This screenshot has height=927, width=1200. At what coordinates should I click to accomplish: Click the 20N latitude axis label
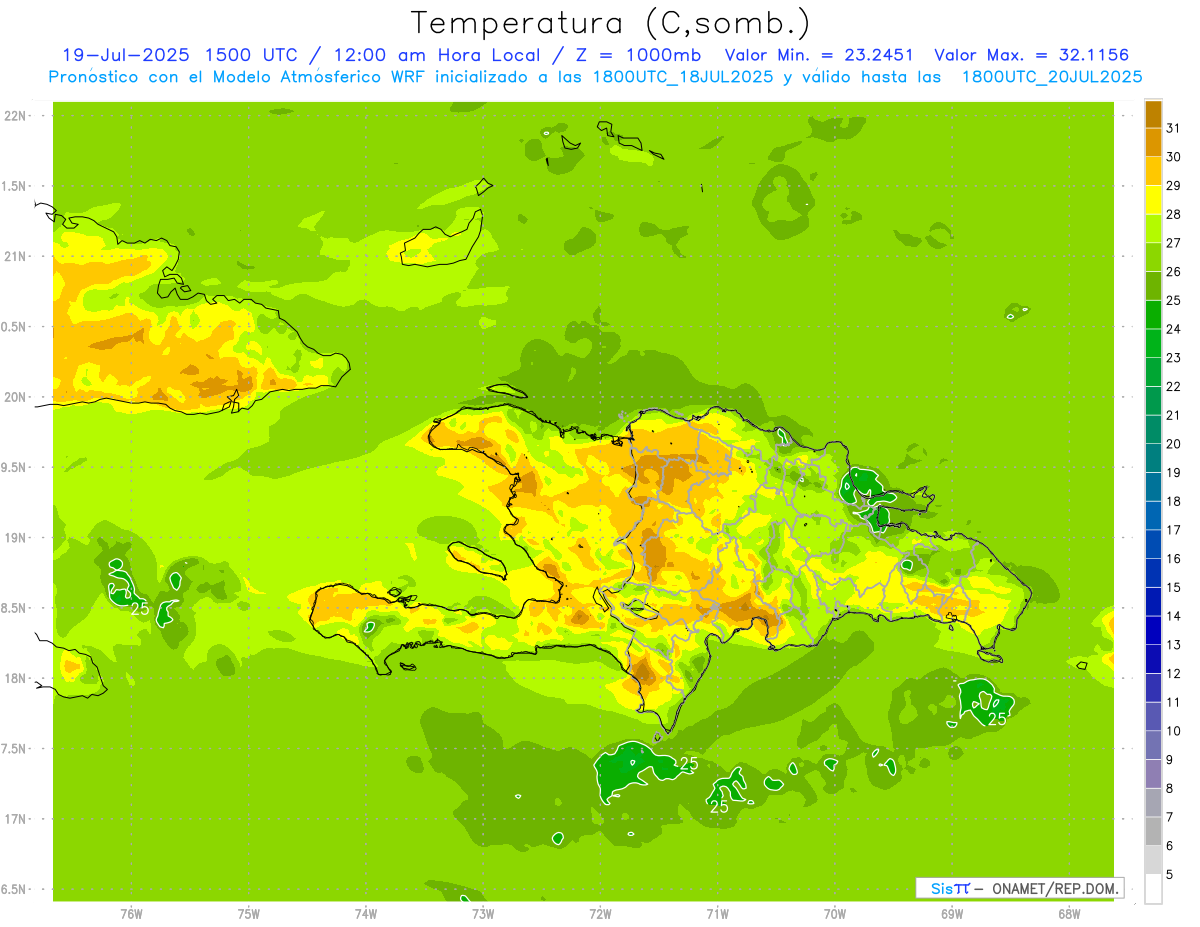[x=15, y=397]
